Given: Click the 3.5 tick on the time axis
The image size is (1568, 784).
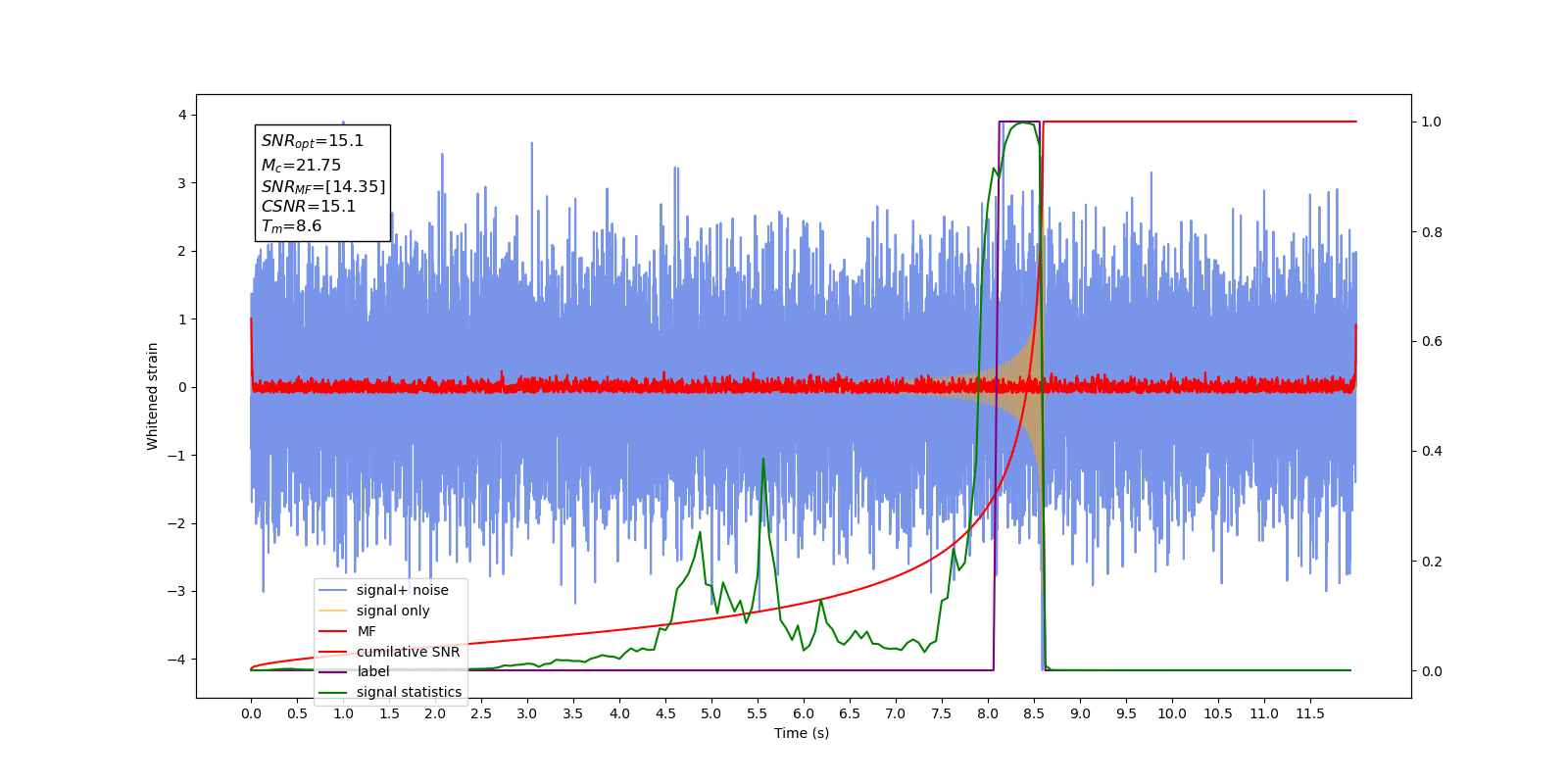Looking at the screenshot, I should [573, 713].
